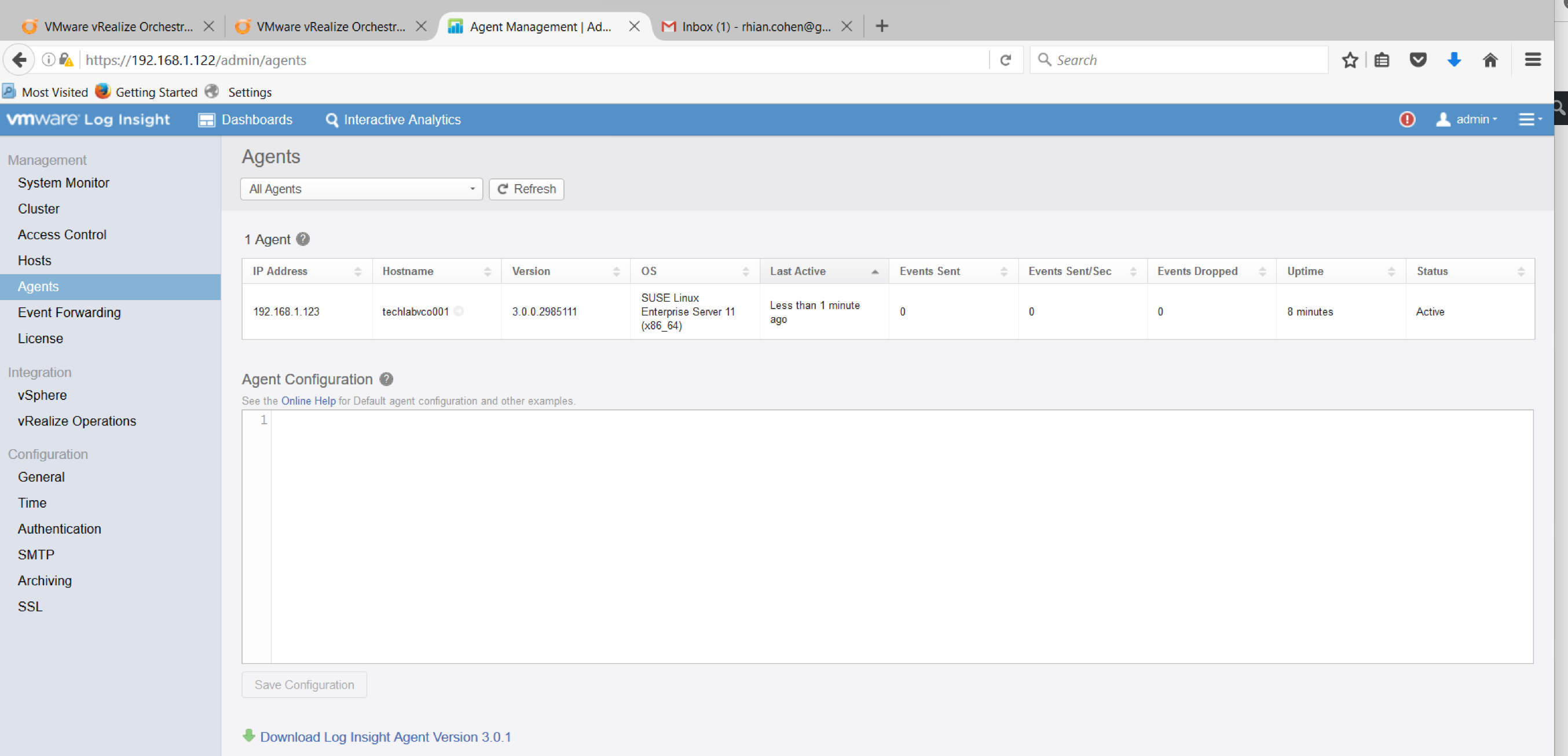Open Event Forwarding in the sidebar
This screenshot has width=1568, height=756.
click(x=69, y=312)
